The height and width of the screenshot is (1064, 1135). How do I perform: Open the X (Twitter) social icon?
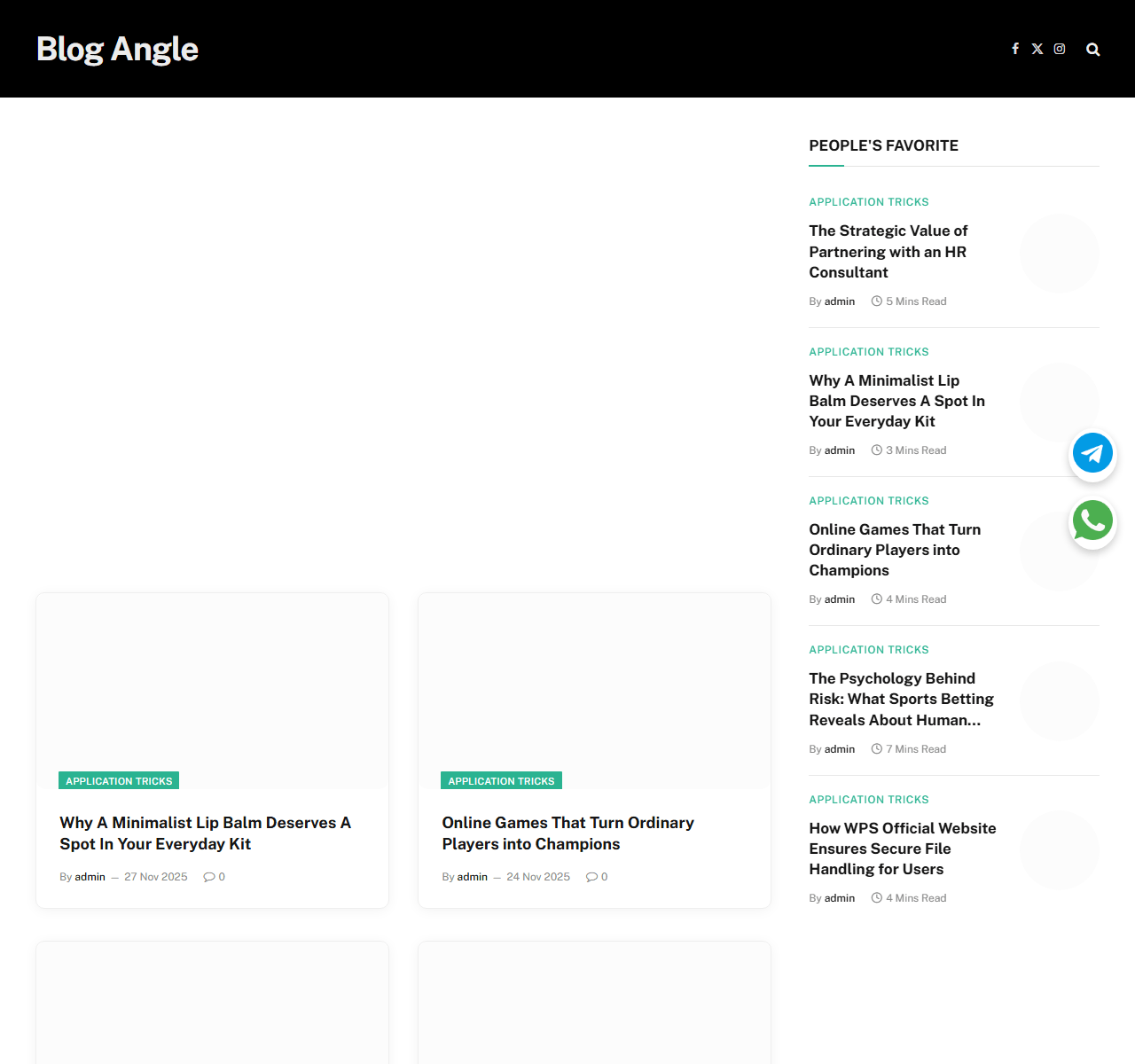coord(1037,49)
